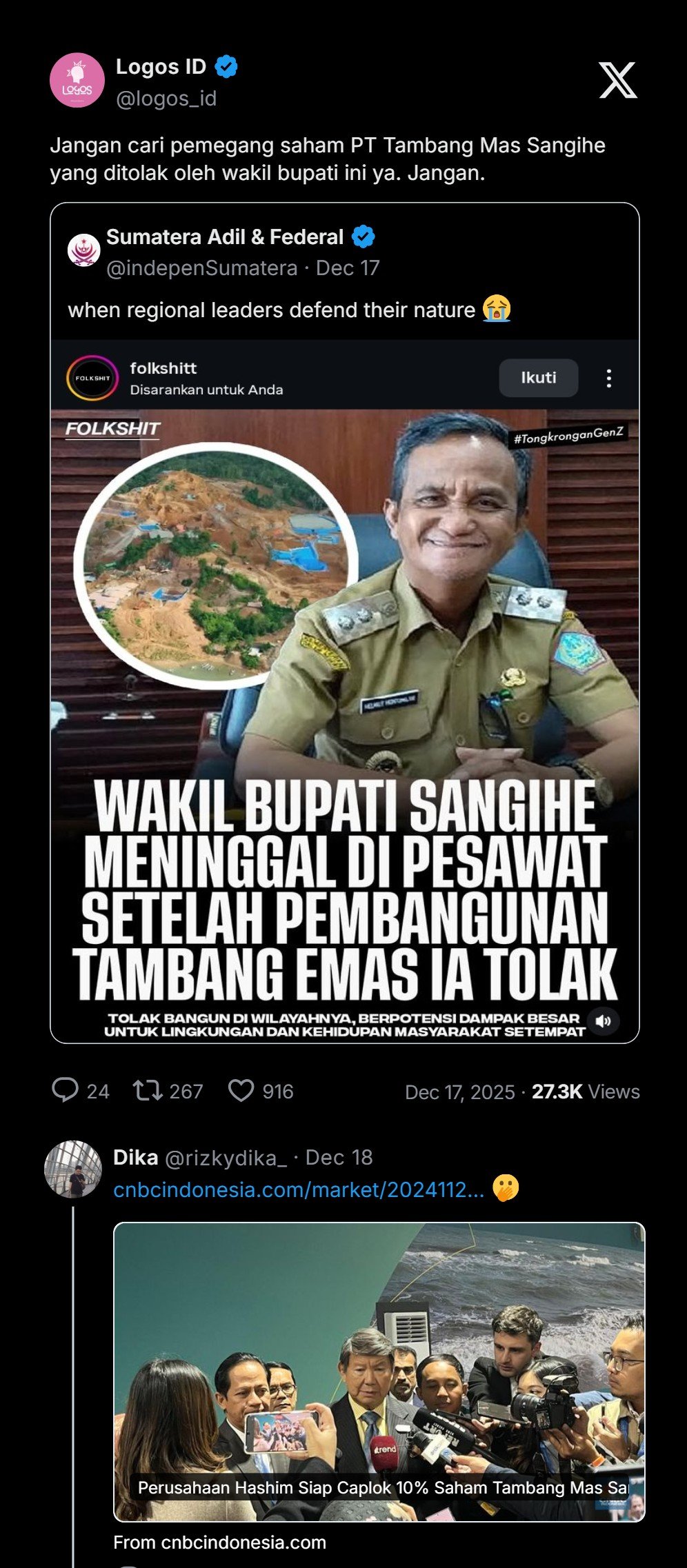Click the folkshitt circular logo
This screenshot has width=687, height=1568.
coord(92,378)
